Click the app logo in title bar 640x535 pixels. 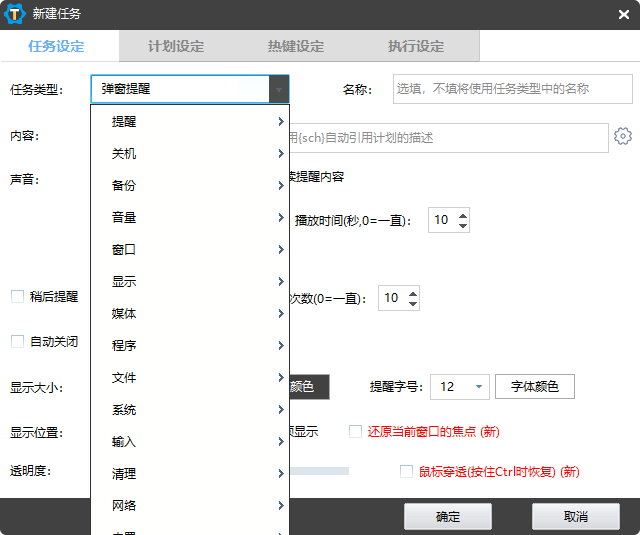tap(15, 14)
